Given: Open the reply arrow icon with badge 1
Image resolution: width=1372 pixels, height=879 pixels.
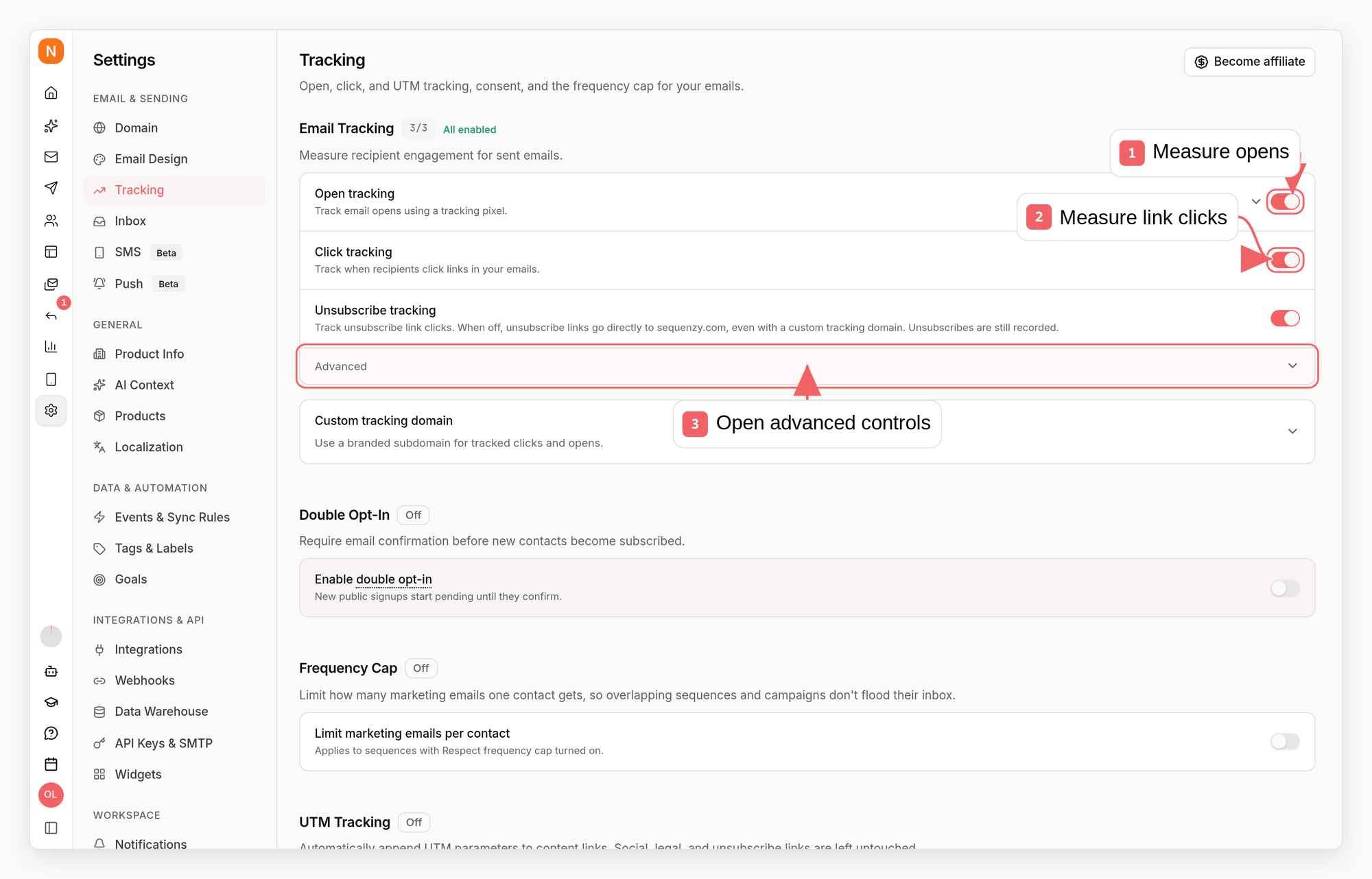Looking at the screenshot, I should point(51,315).
